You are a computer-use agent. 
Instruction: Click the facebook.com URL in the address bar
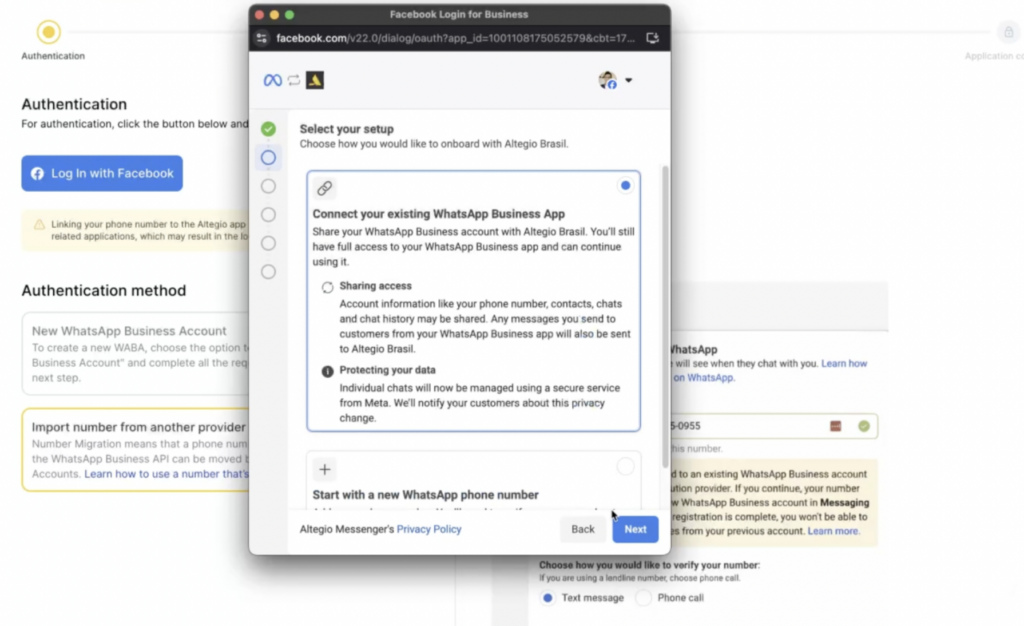pyautogui.click(x=455, y=38)
